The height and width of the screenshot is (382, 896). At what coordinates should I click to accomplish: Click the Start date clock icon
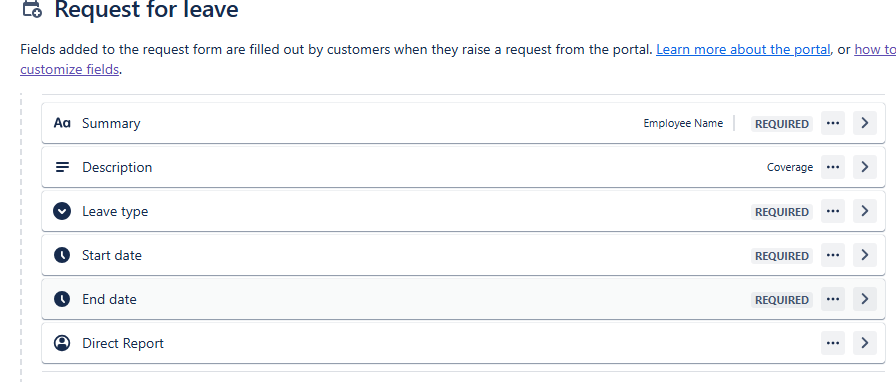click(62, 255)
